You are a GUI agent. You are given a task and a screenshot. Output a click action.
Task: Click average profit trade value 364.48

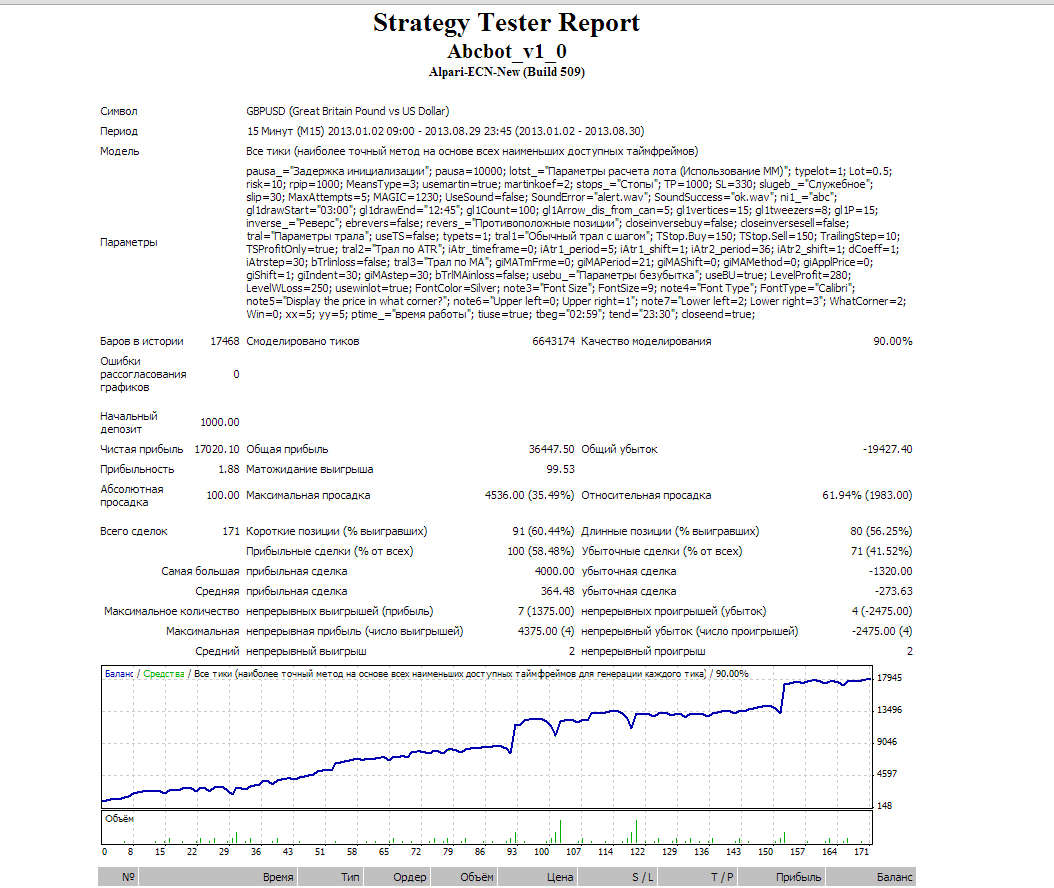(557, 592)
